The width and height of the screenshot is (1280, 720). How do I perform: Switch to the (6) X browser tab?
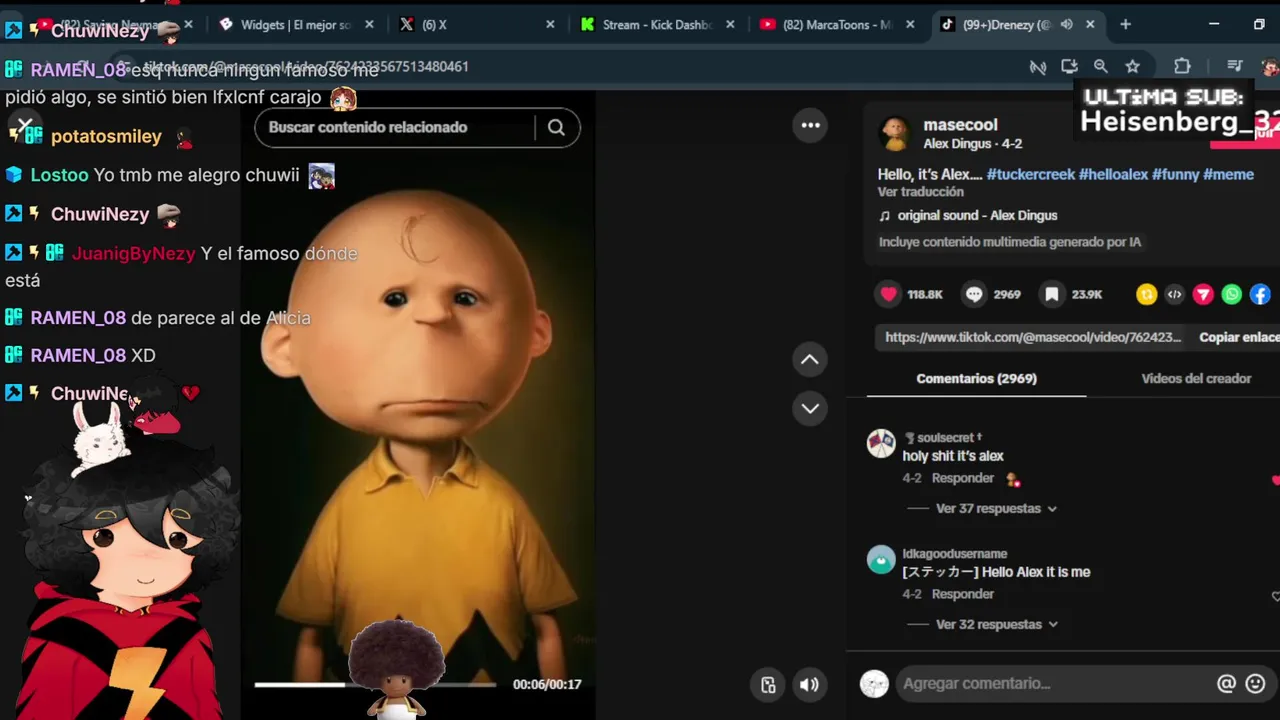[x=477, y=24]
